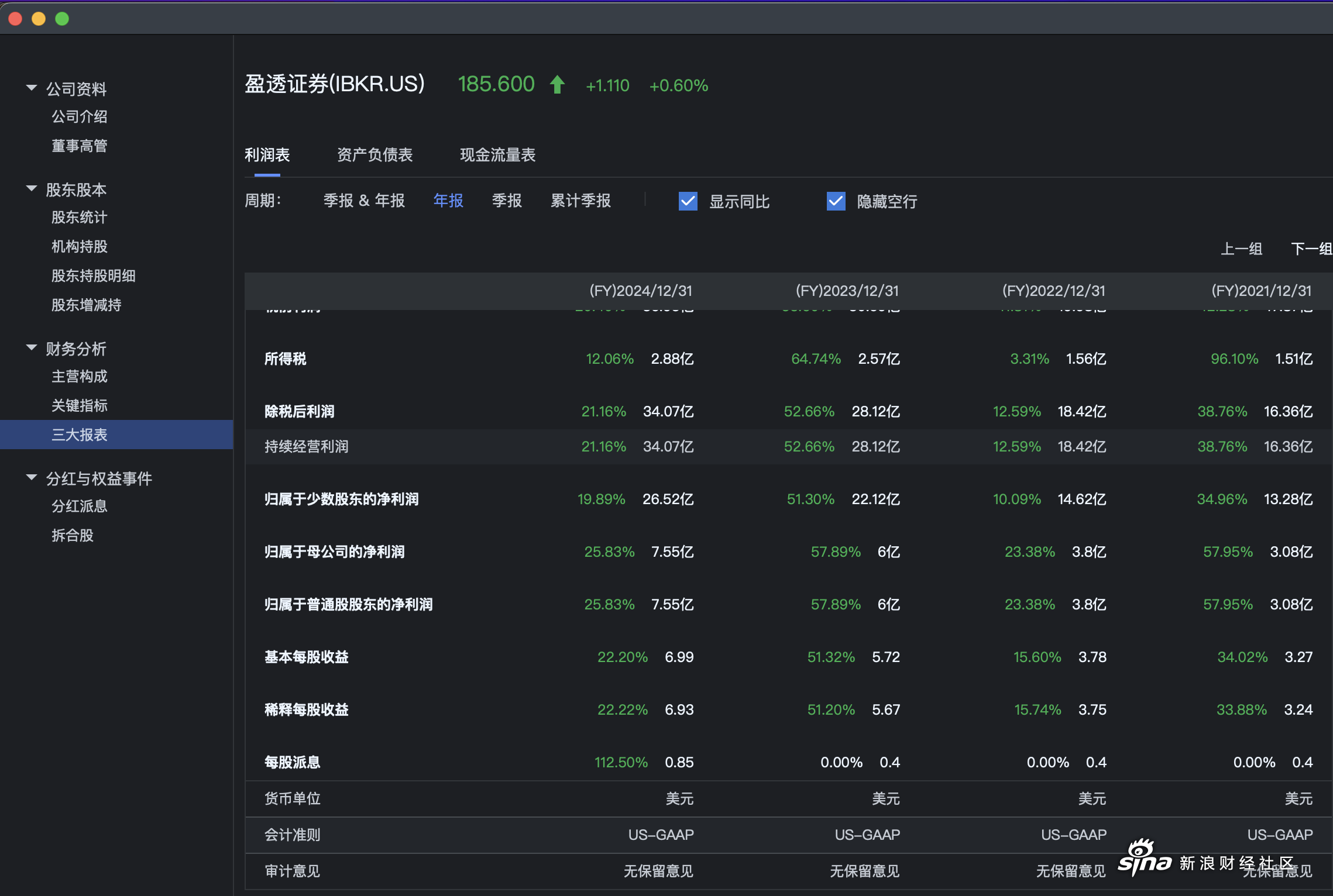This screenshot has height=896, width=1333.
Task: Open 股东持股明细 page
Action: 94,275
